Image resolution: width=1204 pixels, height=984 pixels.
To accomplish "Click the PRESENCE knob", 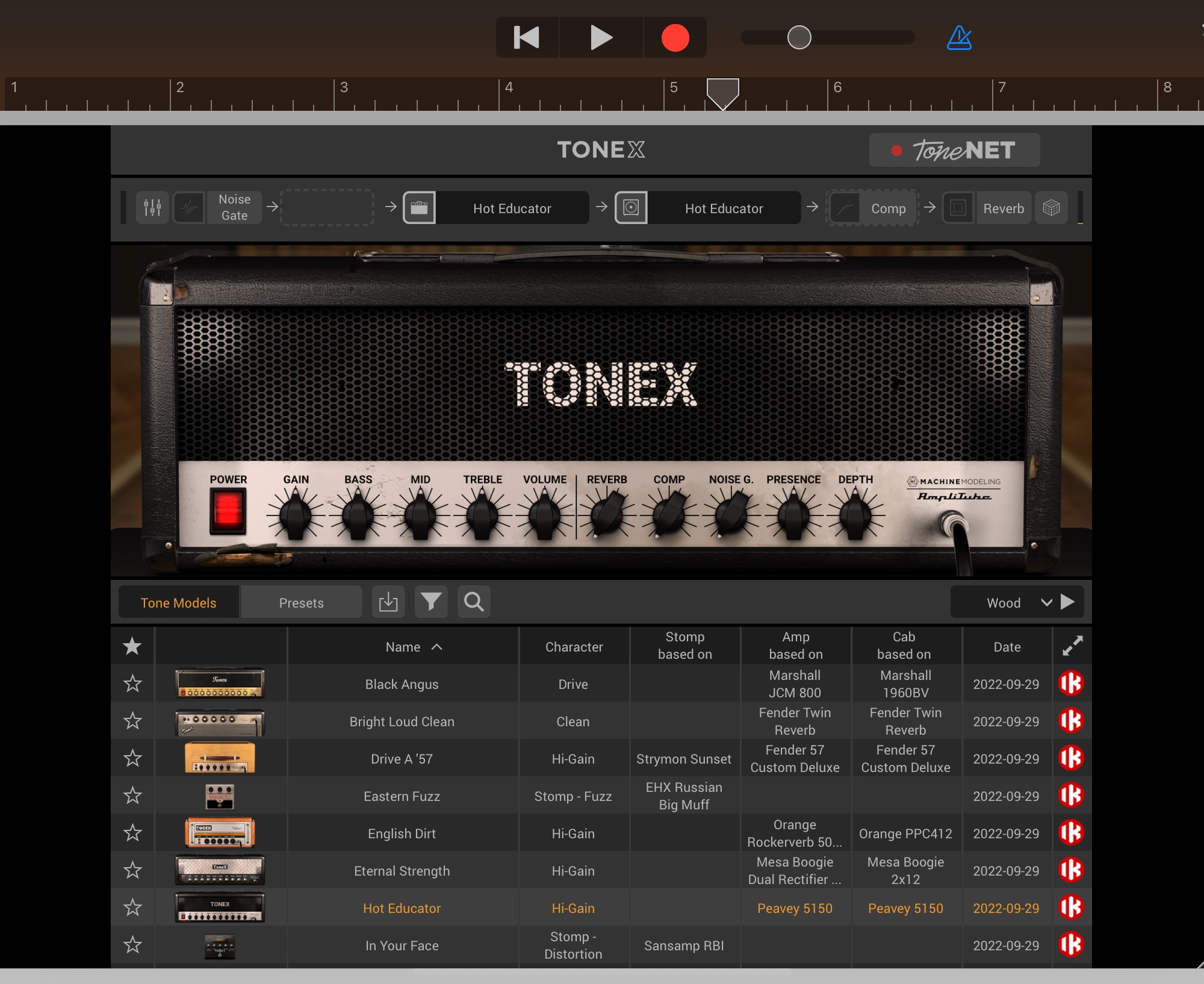I will (x=793, y=514).
